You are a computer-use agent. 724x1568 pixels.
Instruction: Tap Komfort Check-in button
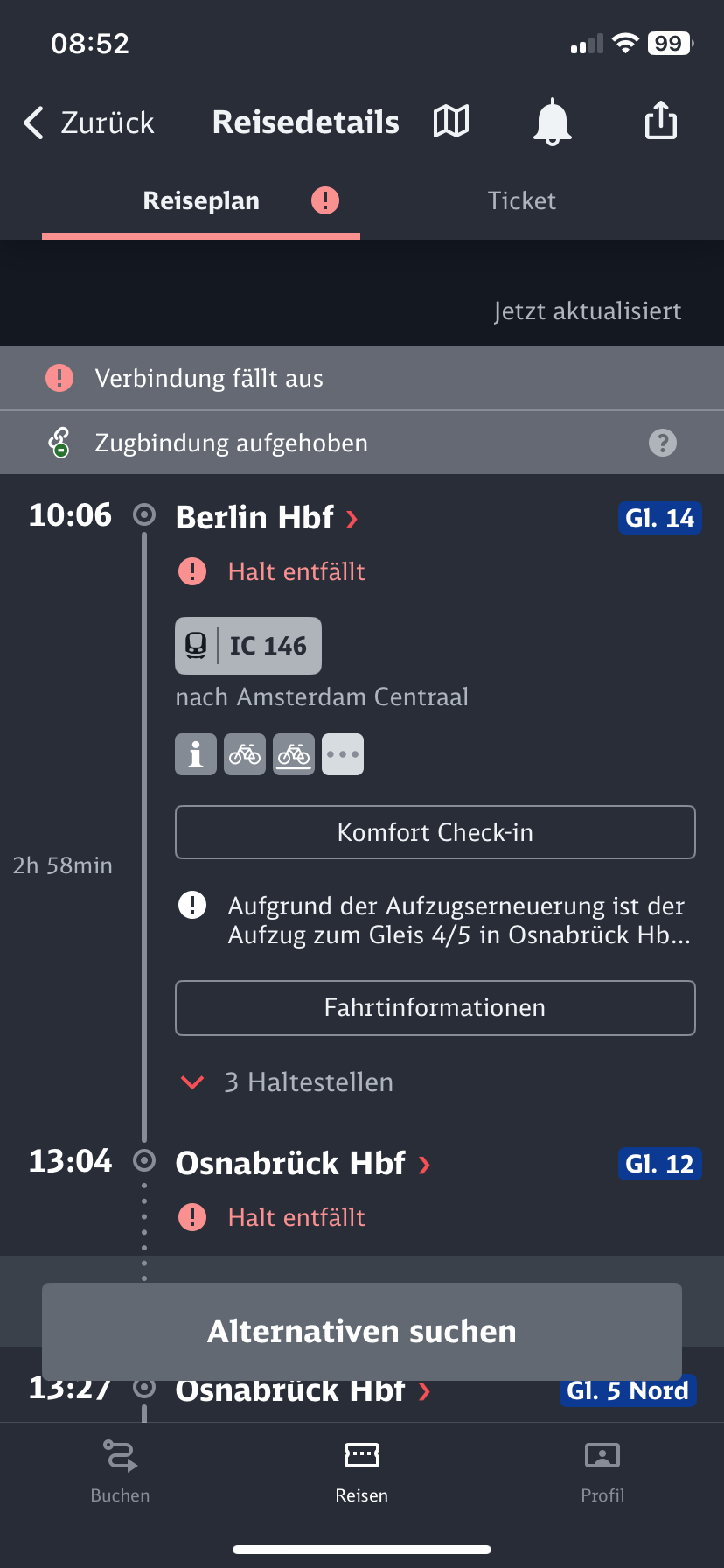(x=435, y=832)
